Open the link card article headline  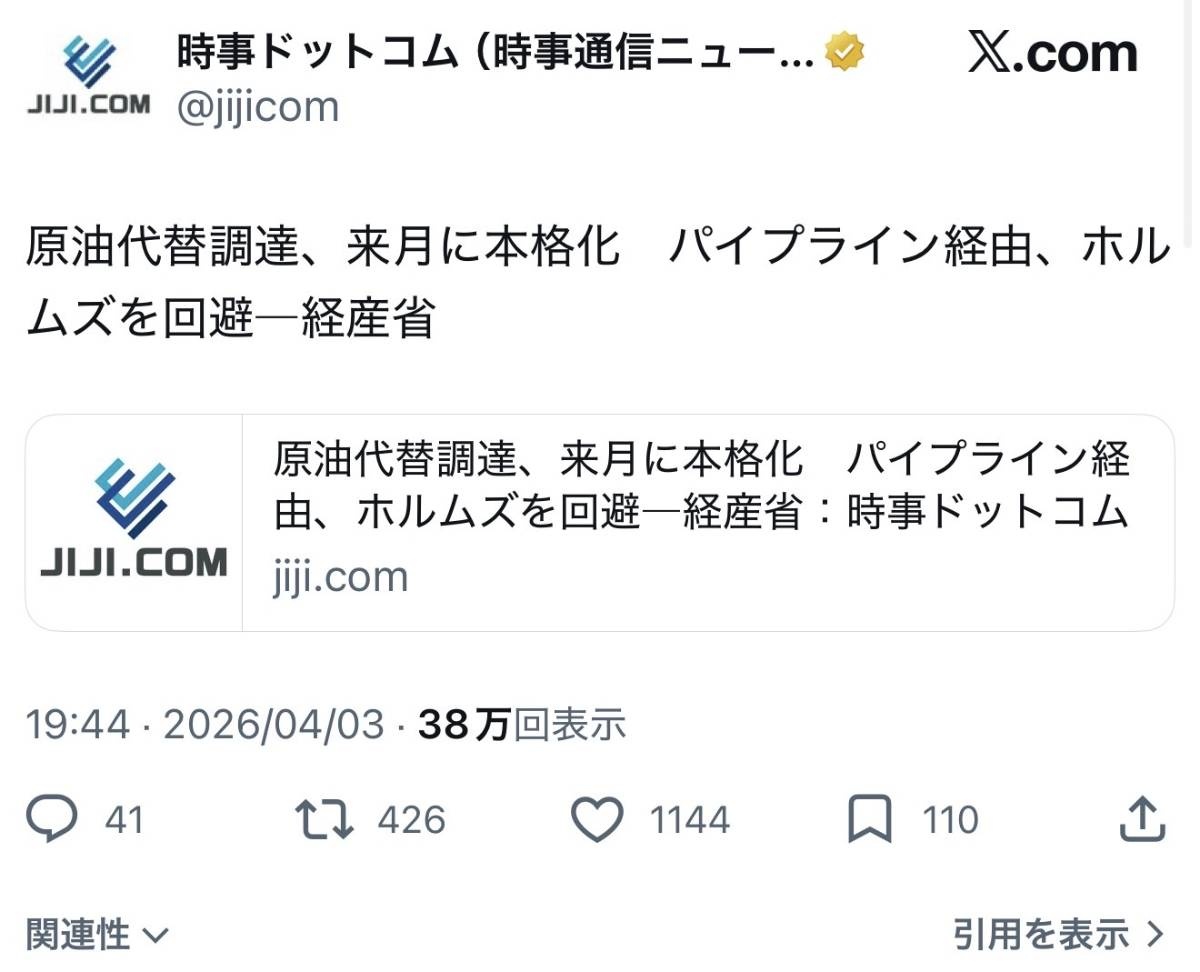(702, 486)
